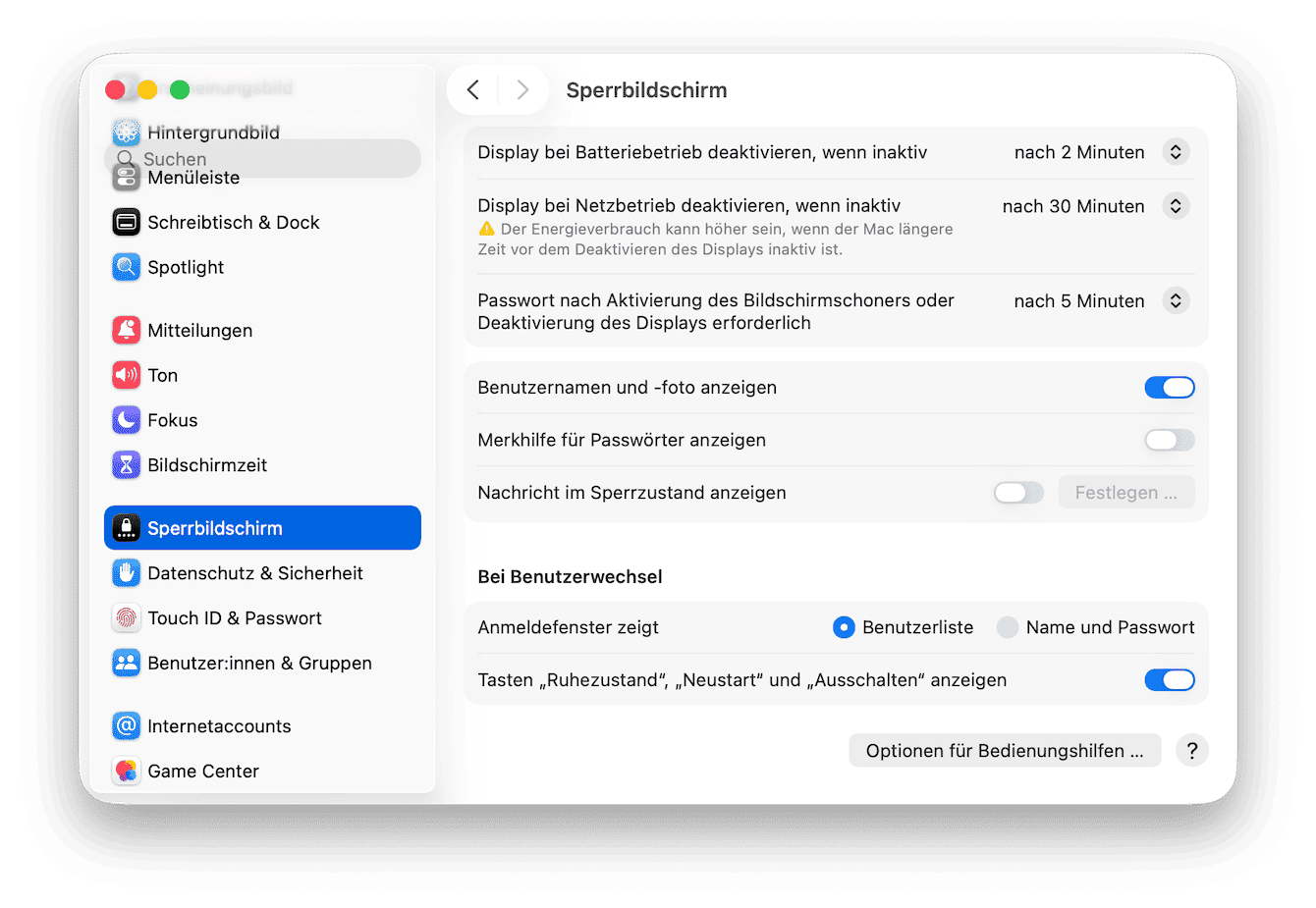Select the Benutzerliste radio button
The image size is (1316, 908).
[x=844, y=627]
